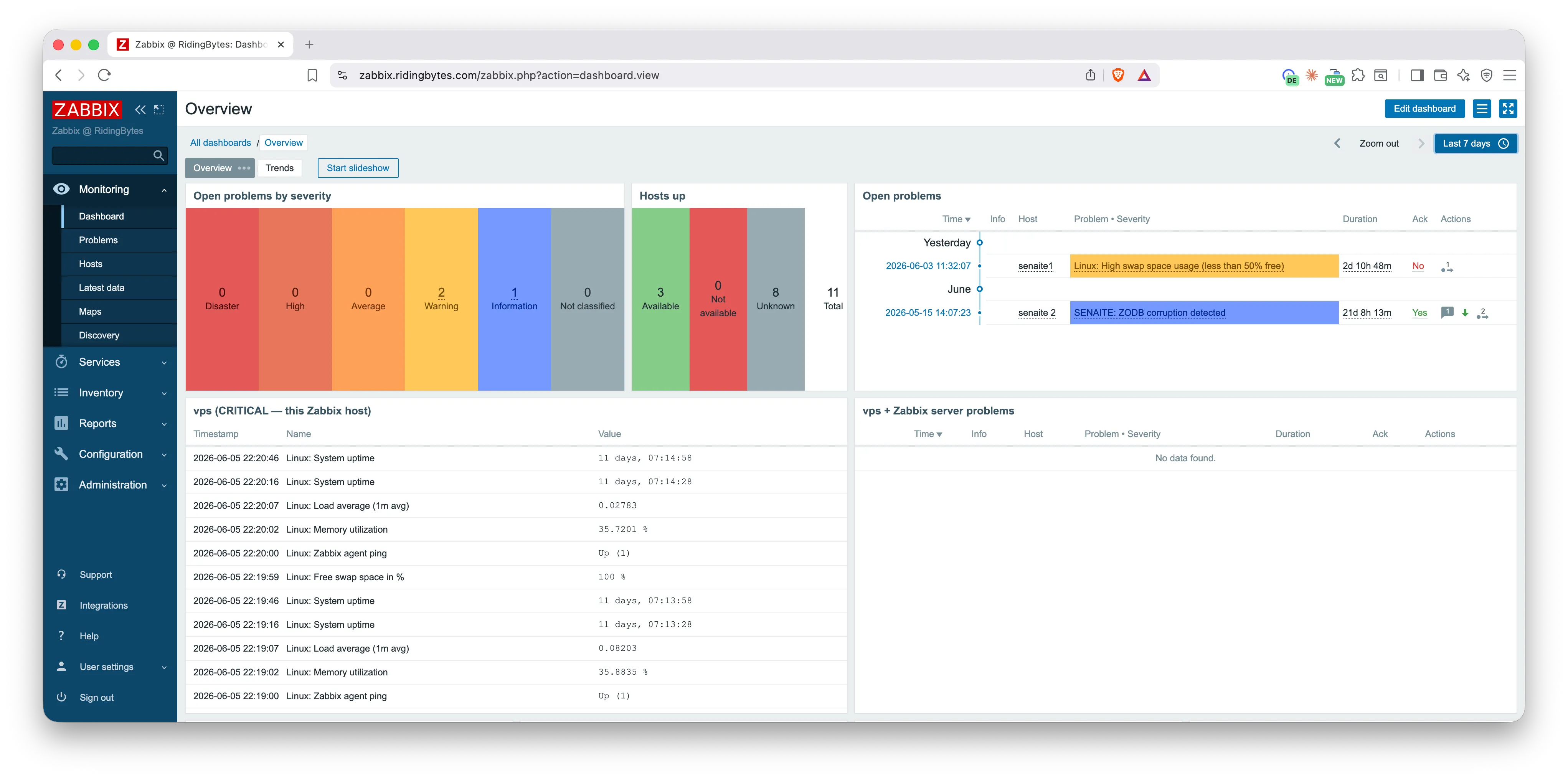This screenshot has height=779, width=1568.
Task: Click the Services clock icon
Action: tap(61, 362)
